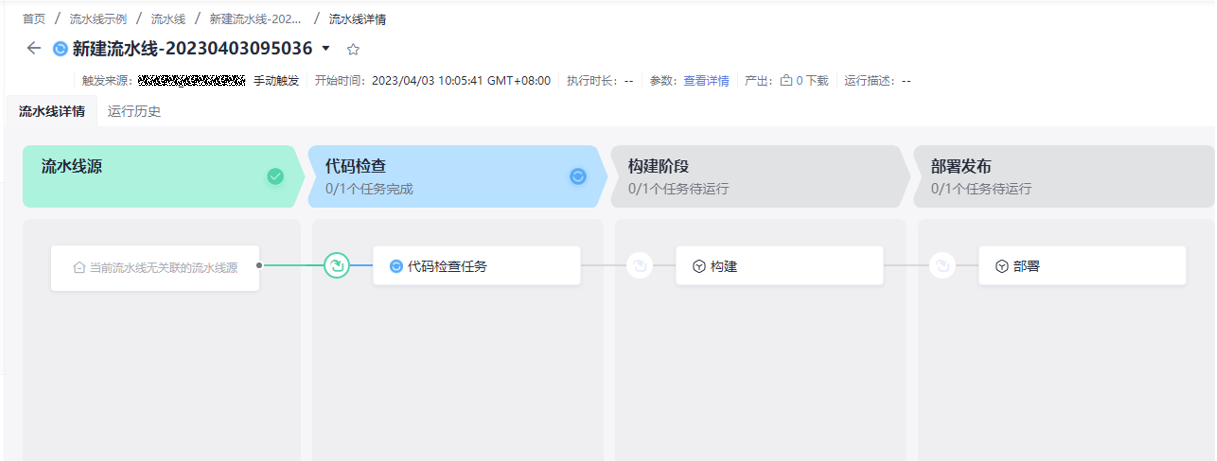Open 流水线示例 breadcrumb link
This screenshot has width=1217, height=461.
[x=98, y=19]
